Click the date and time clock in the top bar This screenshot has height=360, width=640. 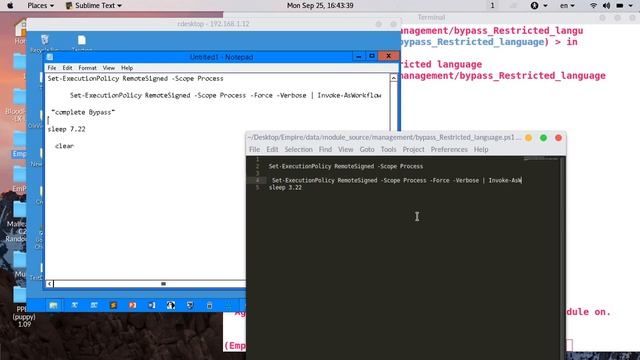coord(320,5)
